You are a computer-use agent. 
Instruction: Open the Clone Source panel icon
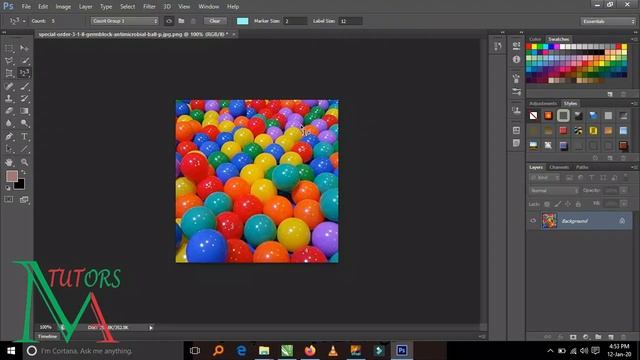click(x=516, y=110)
